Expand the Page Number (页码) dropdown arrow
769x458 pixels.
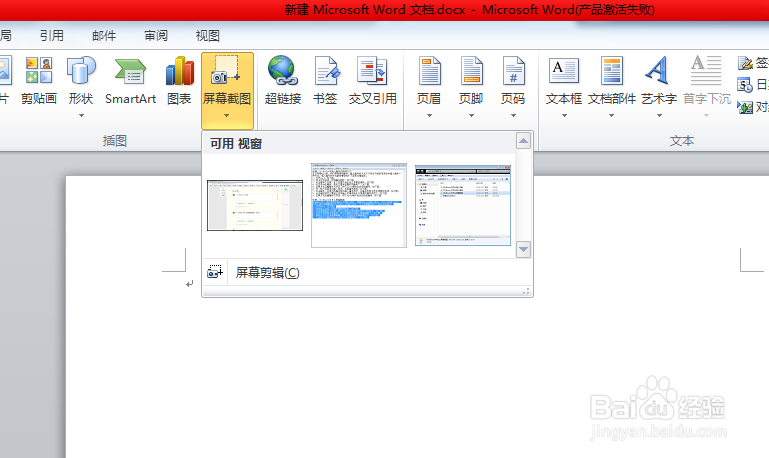point(513,116)
